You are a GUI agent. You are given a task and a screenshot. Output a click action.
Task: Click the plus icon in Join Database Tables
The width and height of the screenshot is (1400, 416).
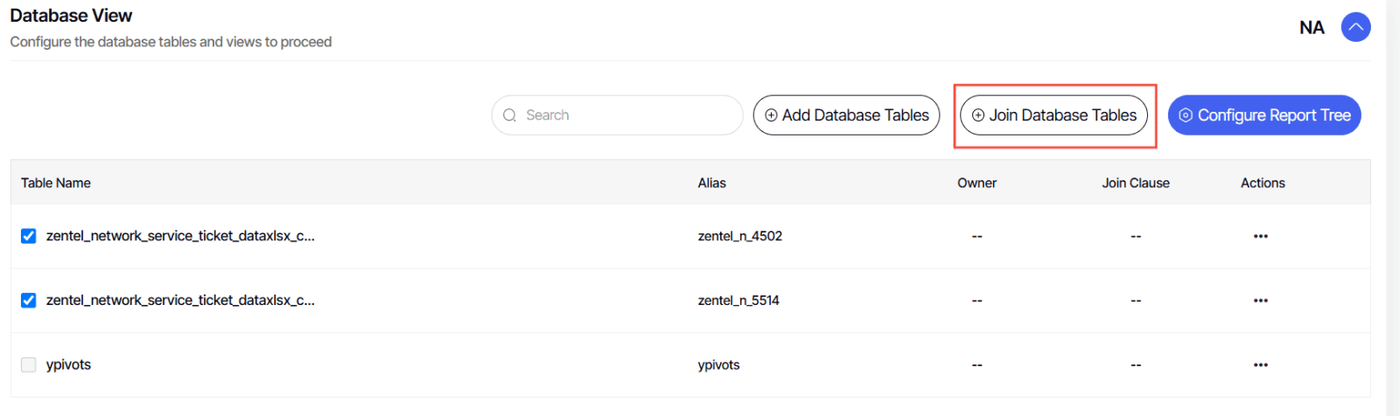[978, 115]
